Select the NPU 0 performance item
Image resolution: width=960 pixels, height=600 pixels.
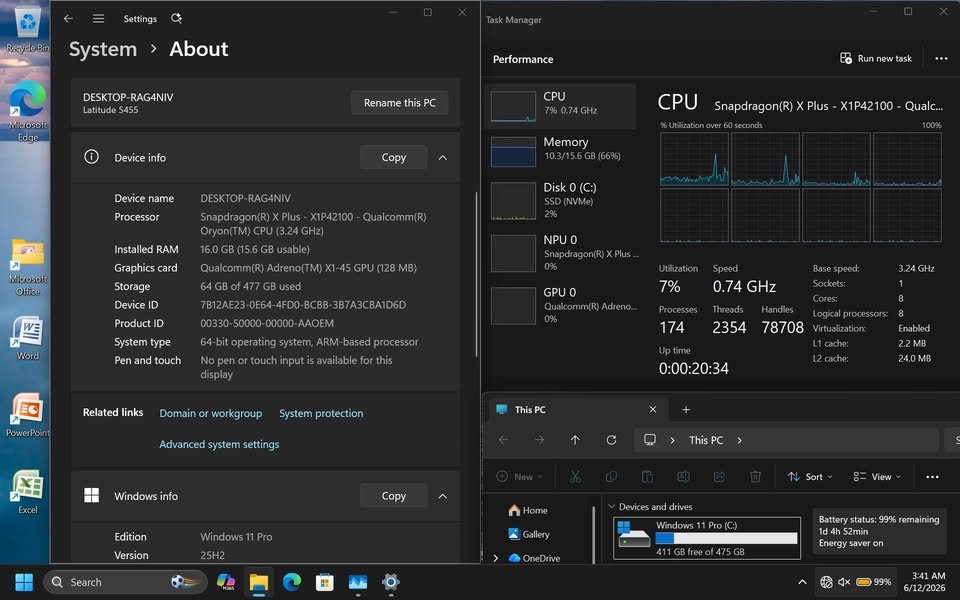[x=560, y=253]
